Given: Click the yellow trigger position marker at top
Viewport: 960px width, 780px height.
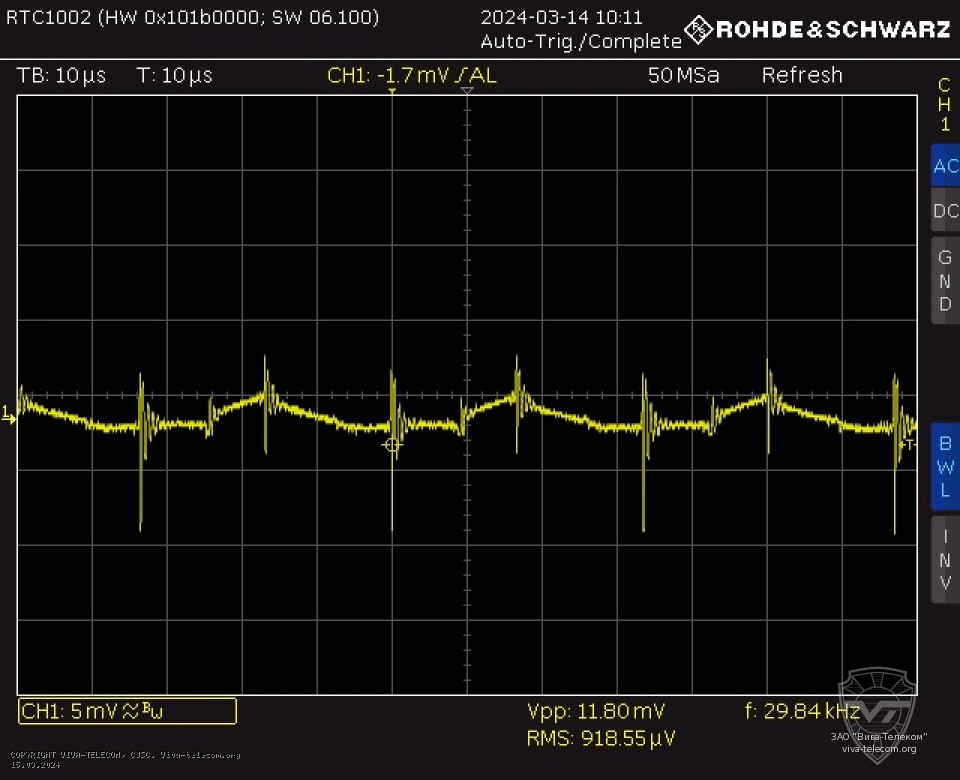Looking at the screenshot, I should click(x=392, y=92).
